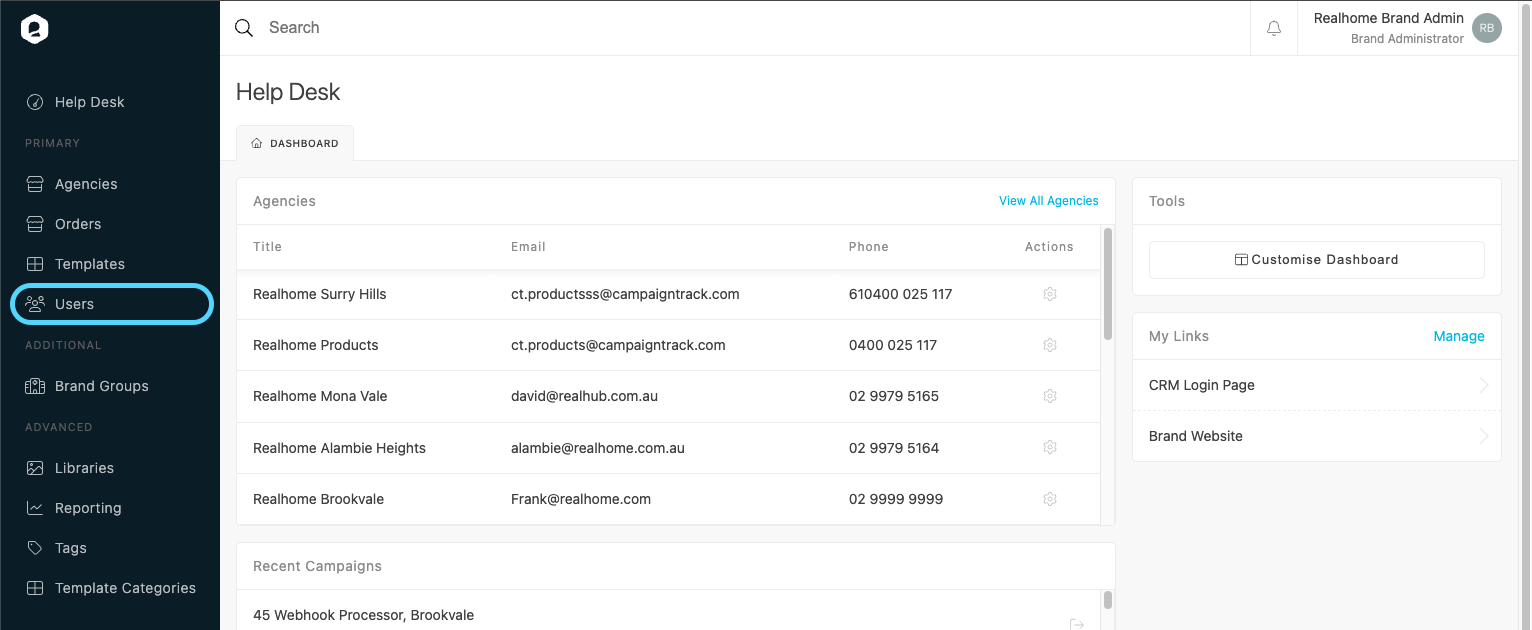This screenshot has height=630, width=1532.
Task: Click phone number 02 9999 9999
Action: click(x=896, y=499)
